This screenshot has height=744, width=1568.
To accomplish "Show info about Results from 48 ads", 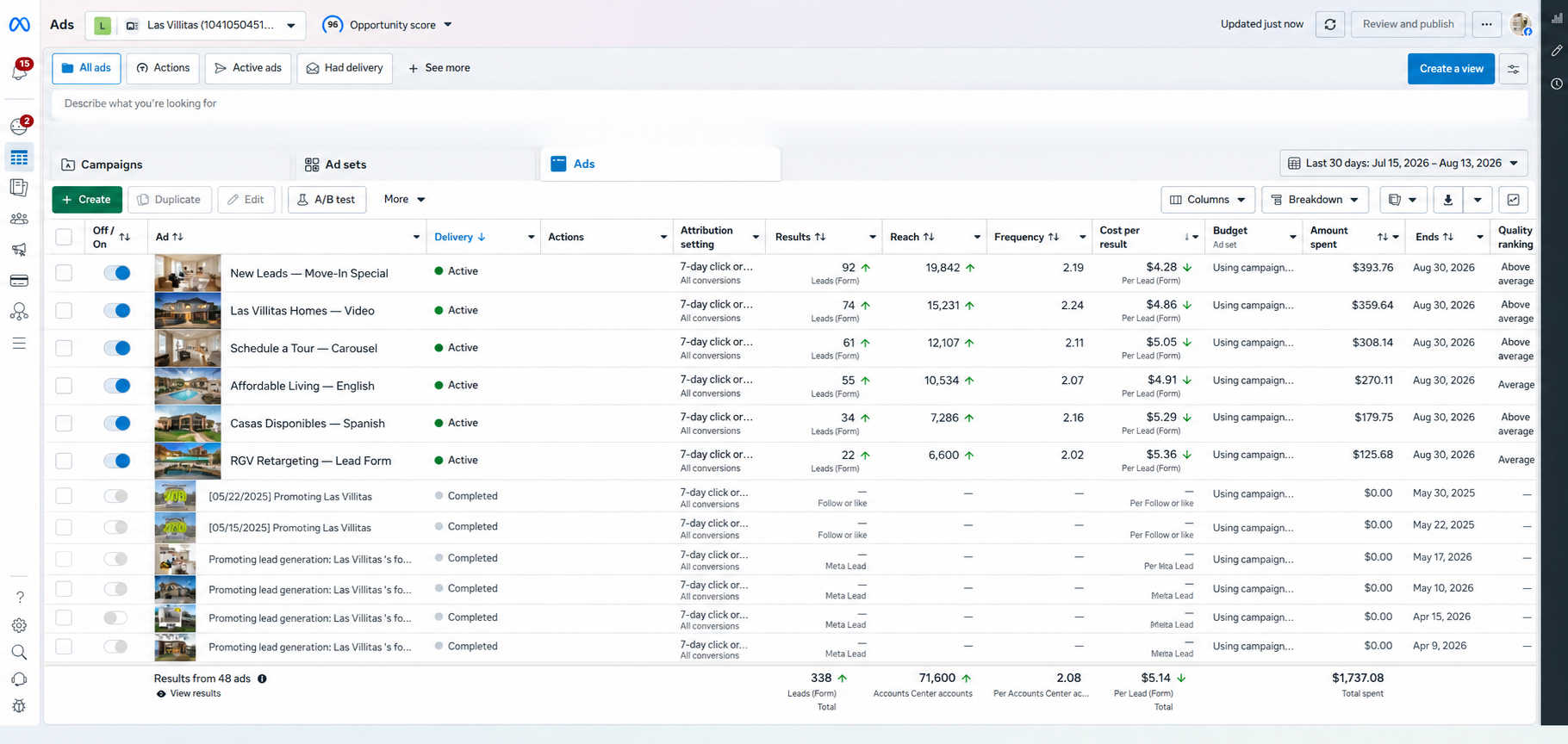I will (x=262, y=679).
